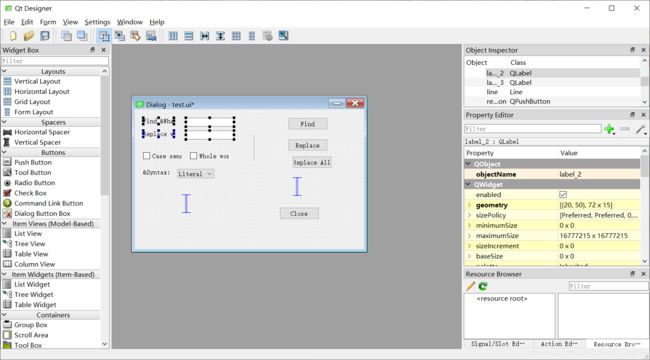Collapse Item Views (Model-Based) category
The height and width of the screenshot is (360, 650).
(4, 224)
